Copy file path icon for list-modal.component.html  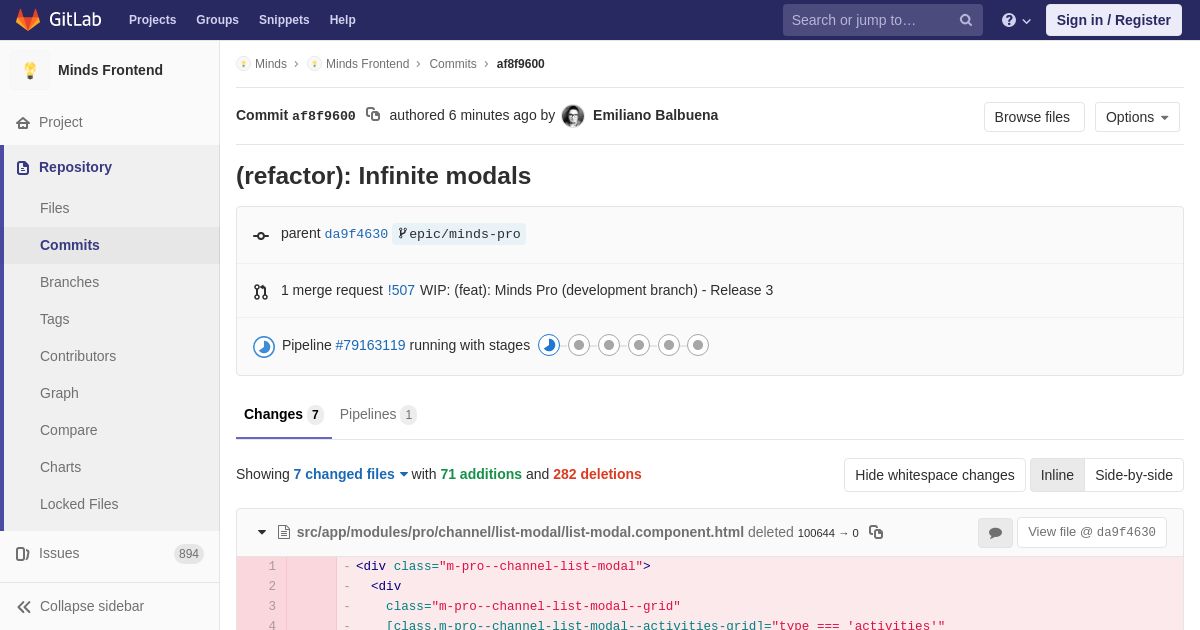876,532
